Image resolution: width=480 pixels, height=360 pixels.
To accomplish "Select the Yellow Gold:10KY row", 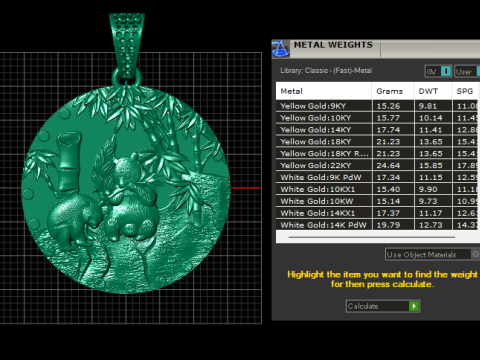I will [377, 118].
